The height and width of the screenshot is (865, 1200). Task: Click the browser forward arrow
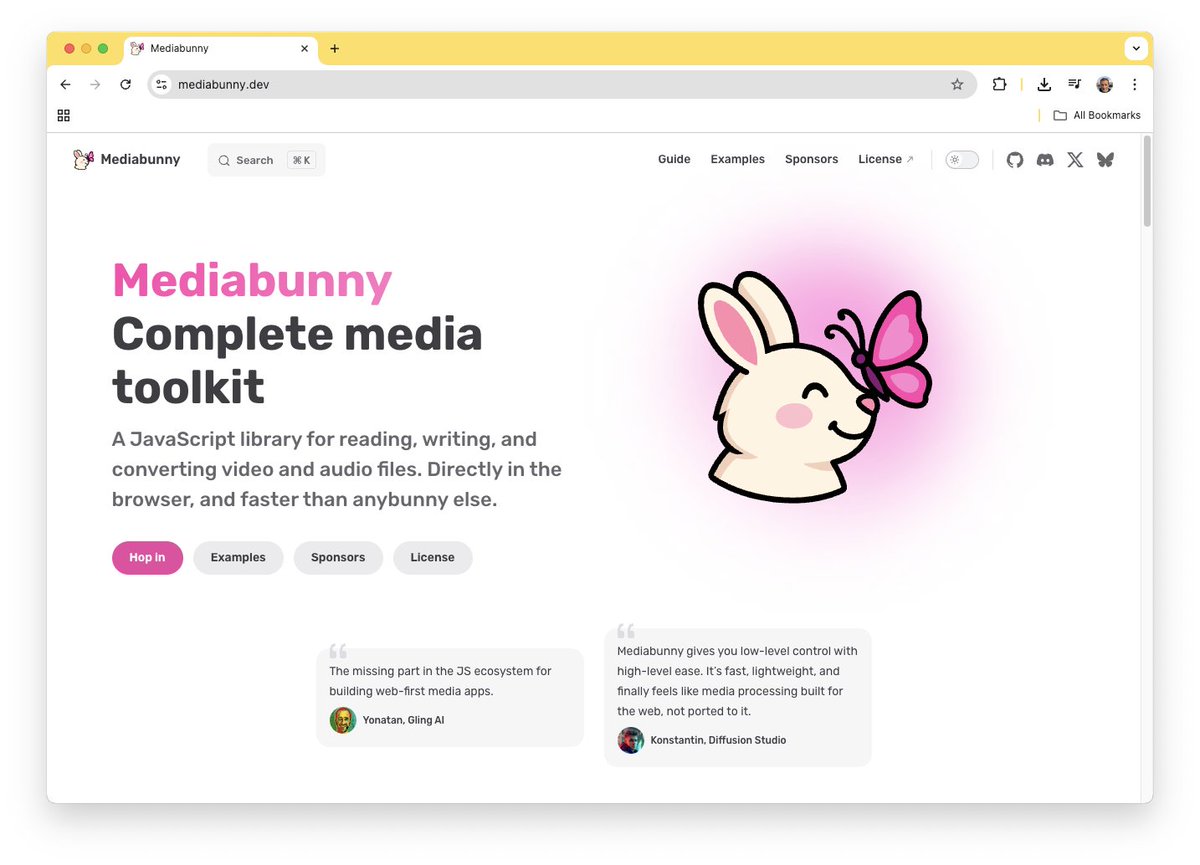95,85
